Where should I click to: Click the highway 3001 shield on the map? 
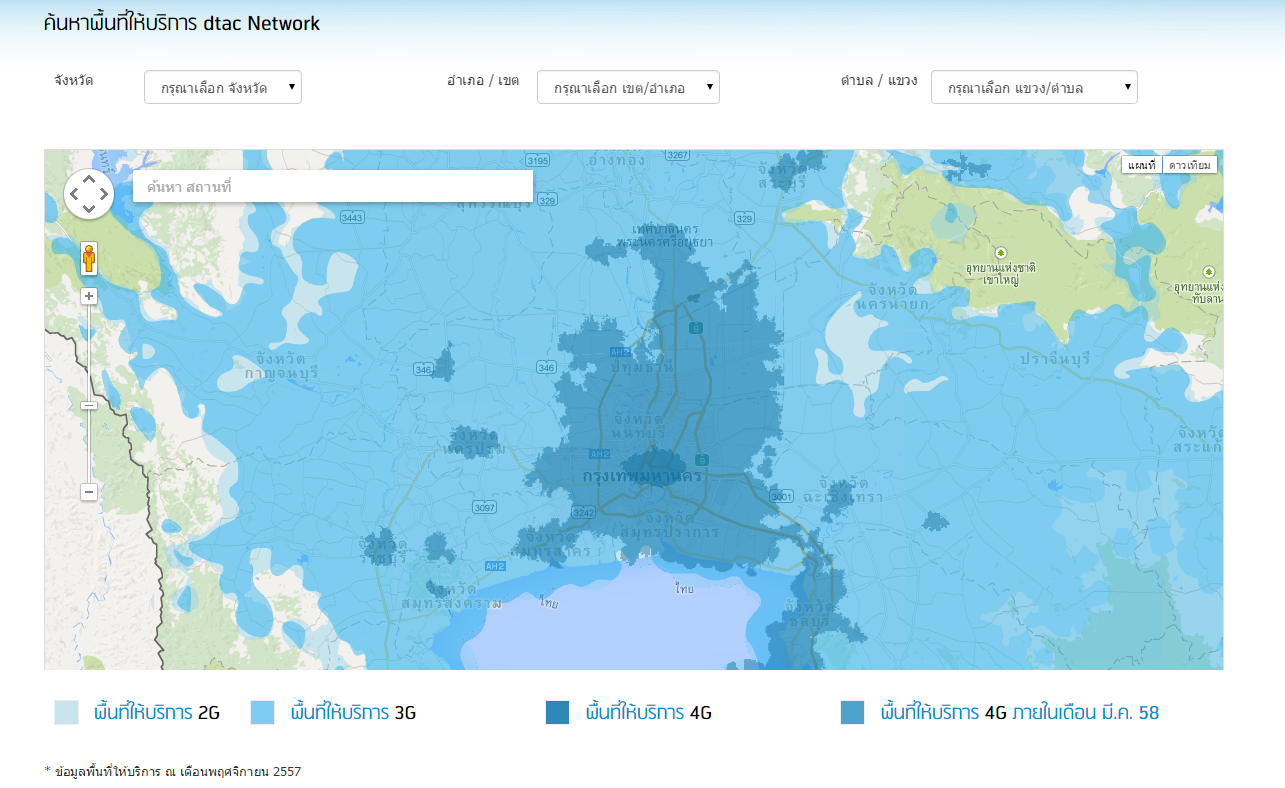pyautogui.click(x=782, y=496)
